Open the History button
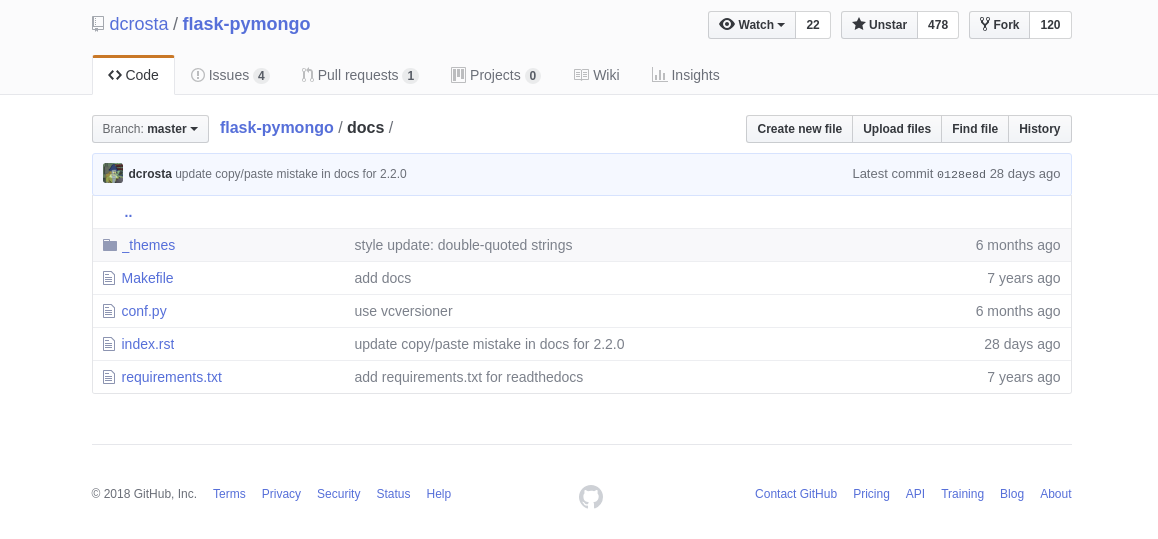The height and width of the screenshot is (539, 1158). [1040, 129]
